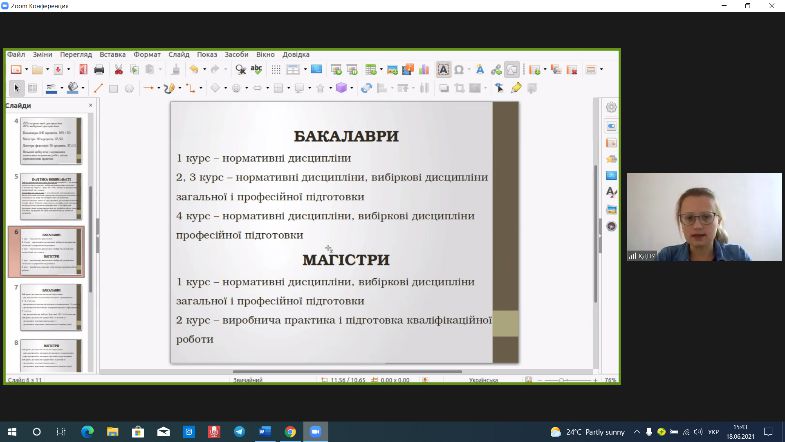Select the ellipse shape tool
This screenshot has height=442, width=785.
coord(128,88)
